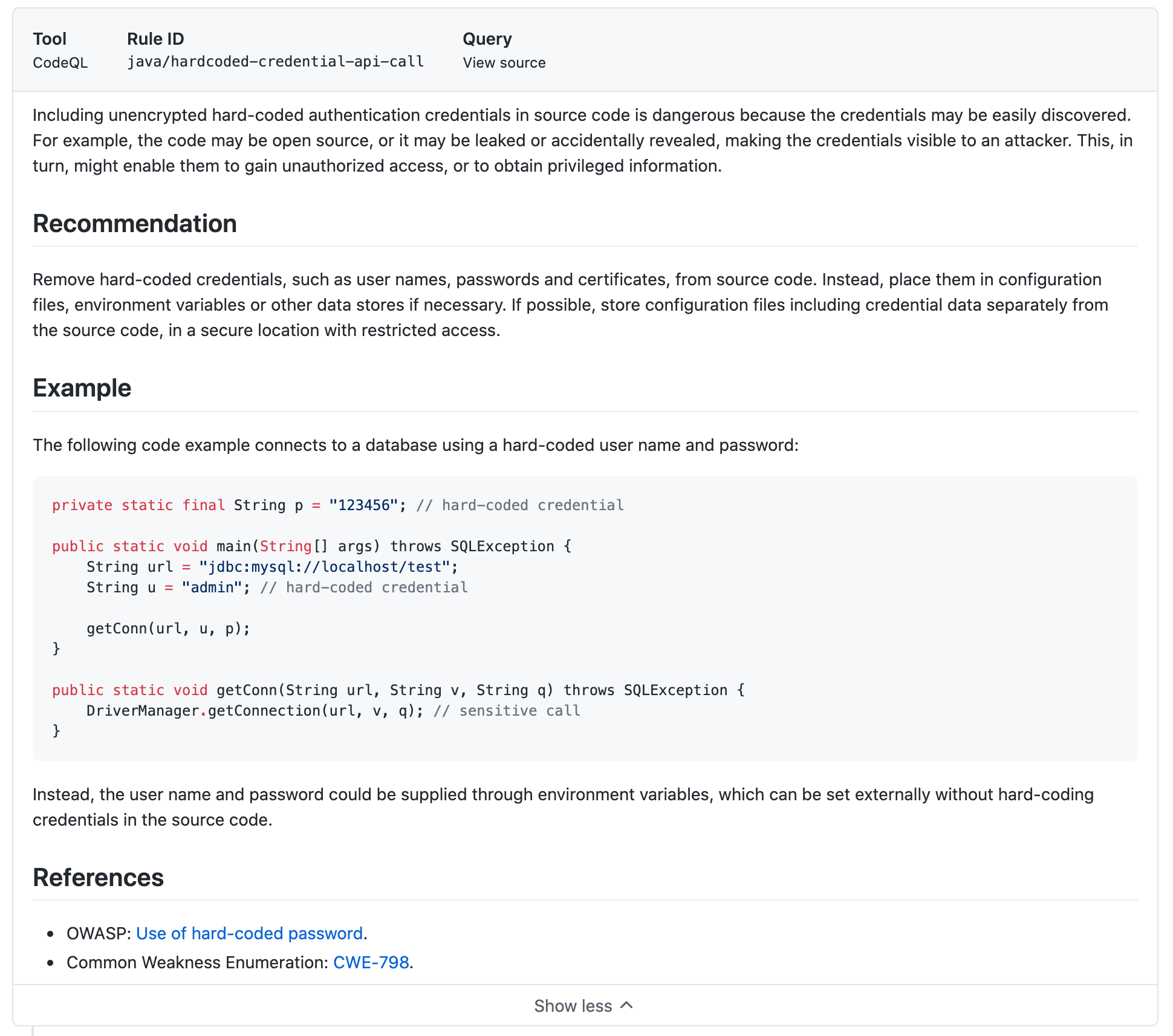
Task: Click the java/hardcoded-credential-api-call rule ID
Action: coord(275,62)
